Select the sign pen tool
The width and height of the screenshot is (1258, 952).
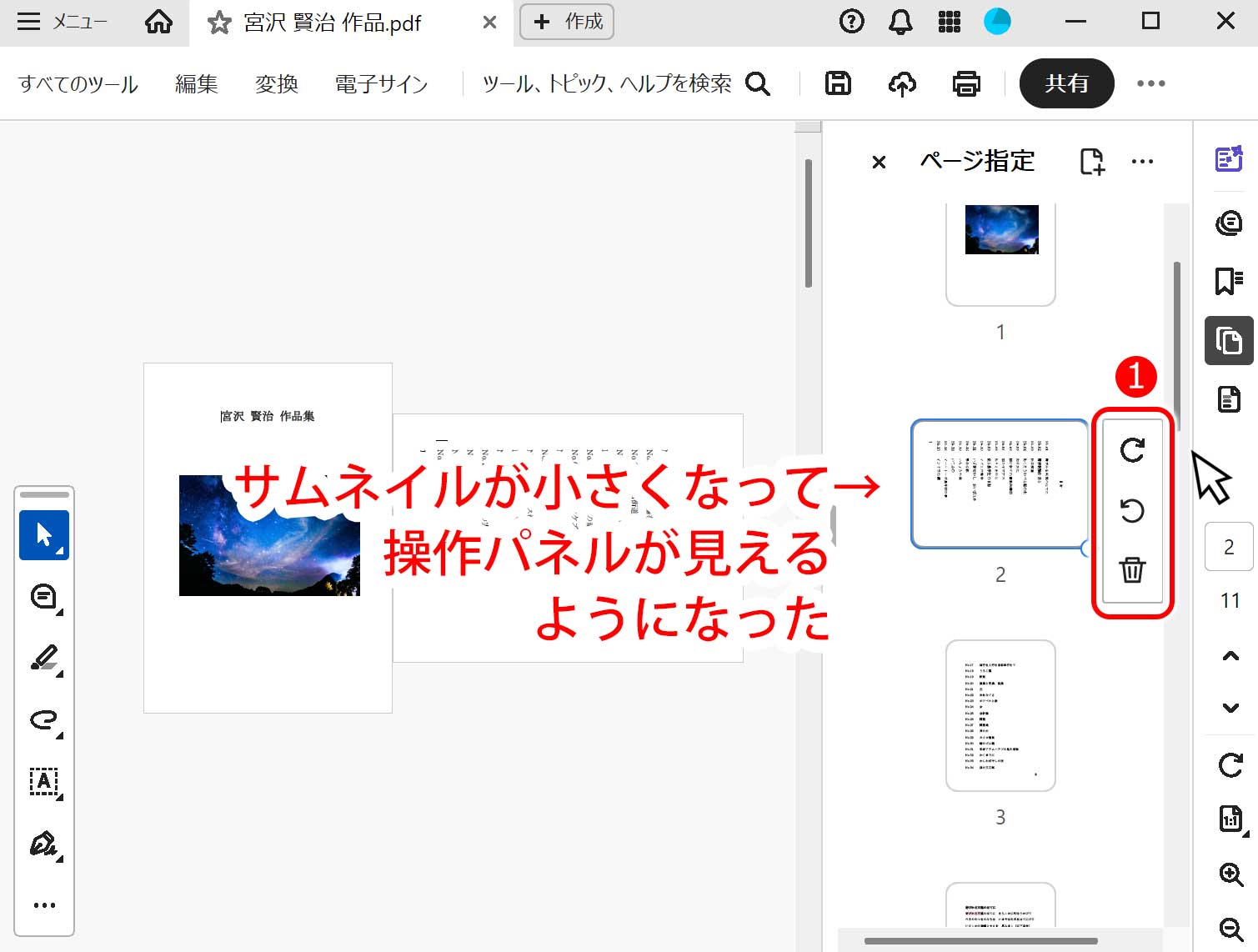coord(44,844)
